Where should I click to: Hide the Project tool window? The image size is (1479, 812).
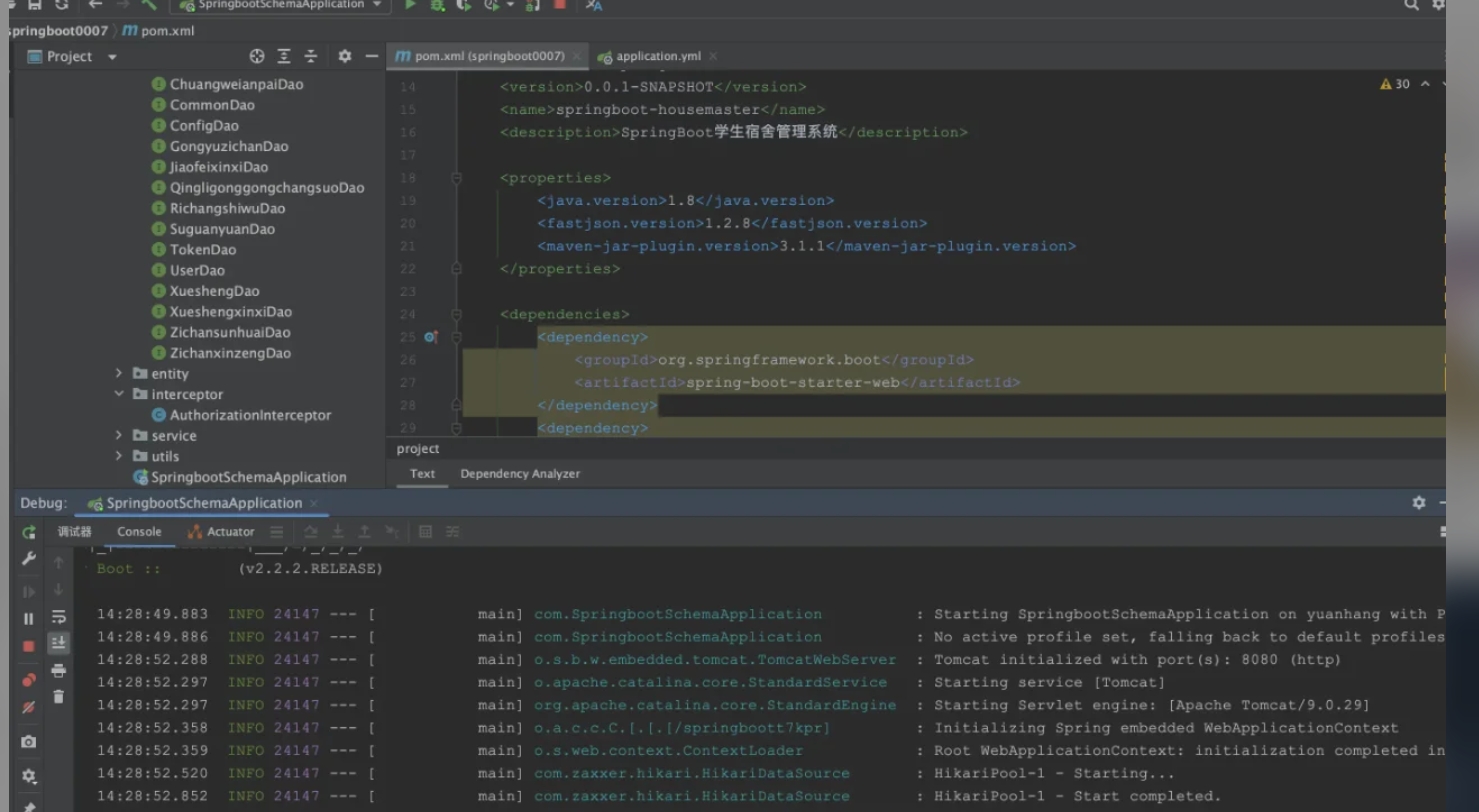(x=372, y=56)
